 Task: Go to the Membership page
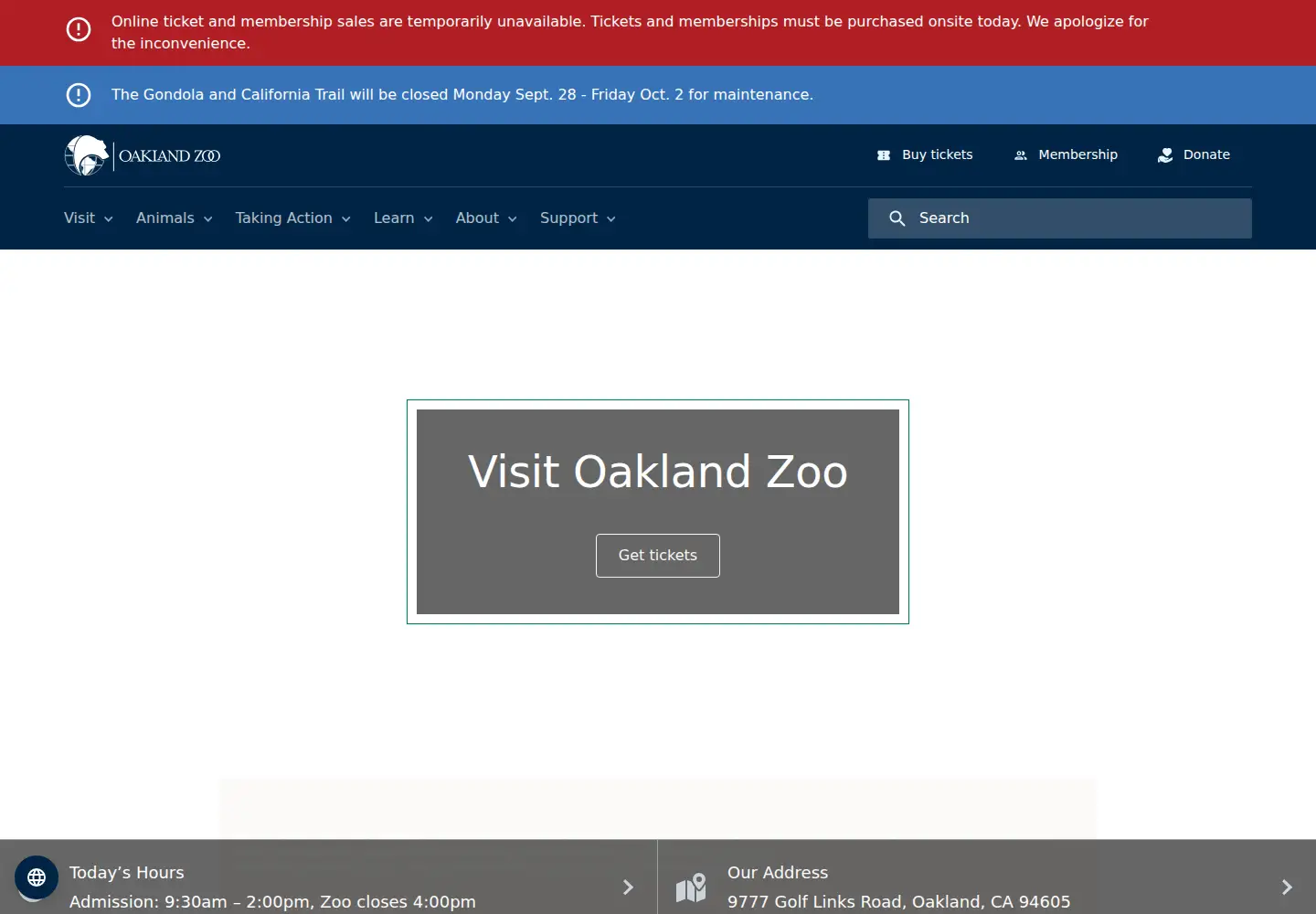click(x=1066, y=155)
